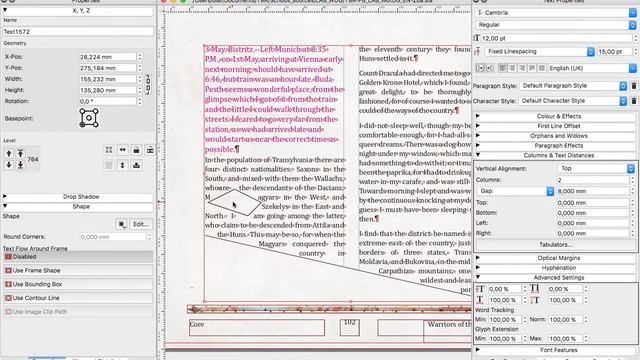The width and height of the screenshot is (640, 360).
Task: Flip the item horizontally
Action: (x=122, y=150)
